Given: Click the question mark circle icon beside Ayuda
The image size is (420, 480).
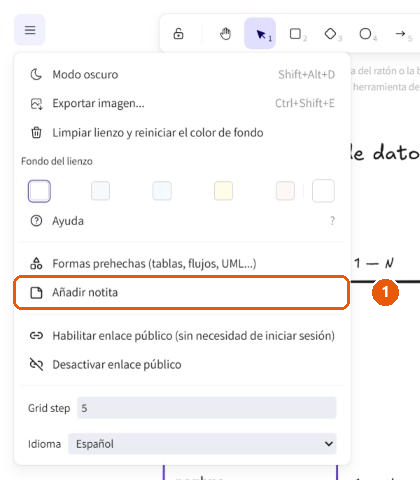Looking at the screenshot, I should pyautogui.click(x=36, y=221).
